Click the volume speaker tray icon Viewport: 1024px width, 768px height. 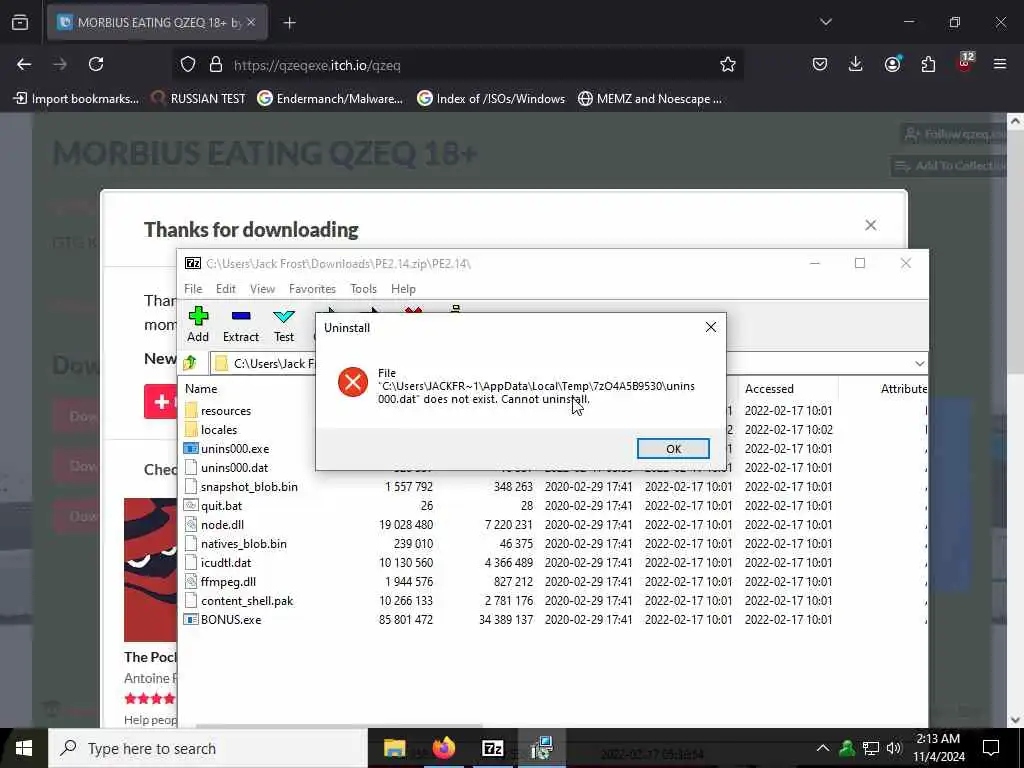(894, 748)
